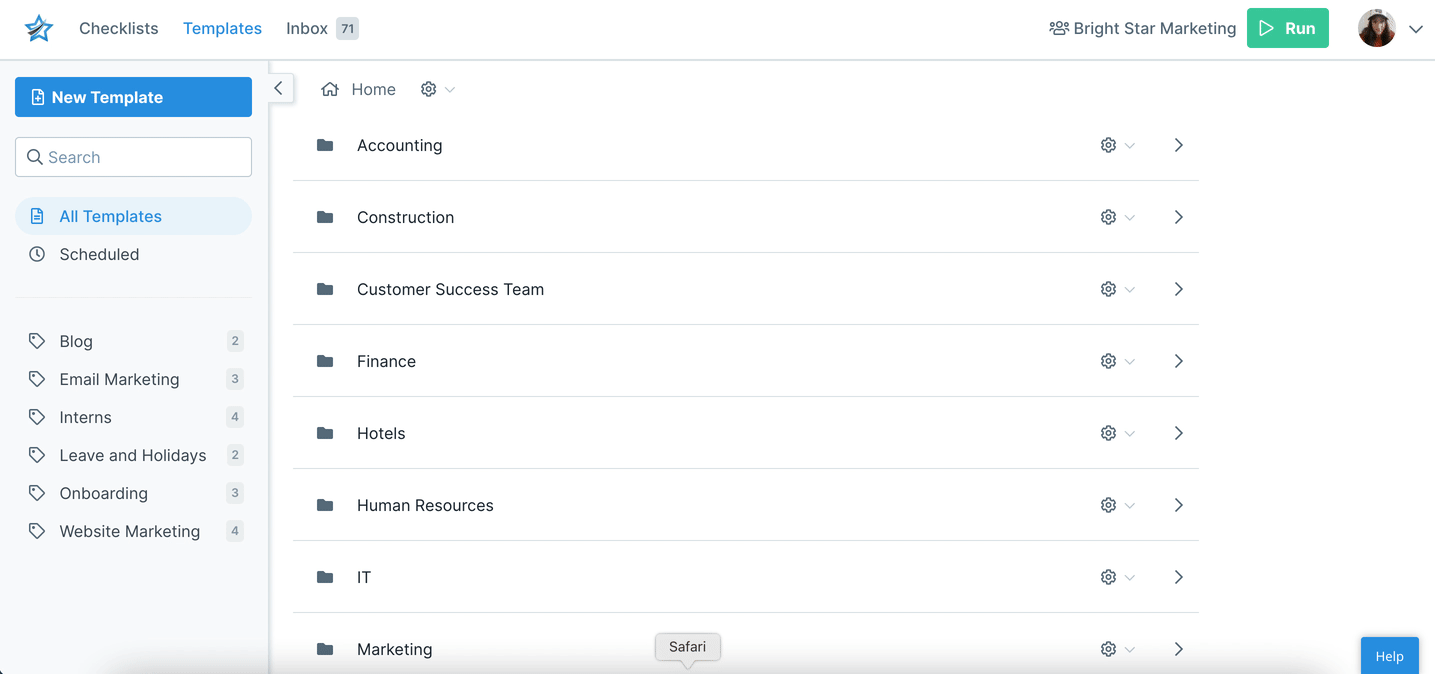This screenshot has height=674, width=1435.
Task: Open settings dropdown for Customer Success Team
Action: click(x=1117, y=289)
